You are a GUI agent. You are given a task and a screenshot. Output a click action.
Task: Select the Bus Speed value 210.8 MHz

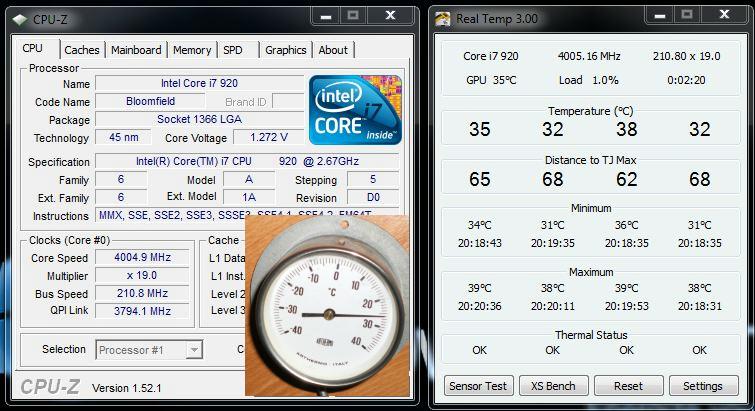pyautogui.click(x=143, y=293)
